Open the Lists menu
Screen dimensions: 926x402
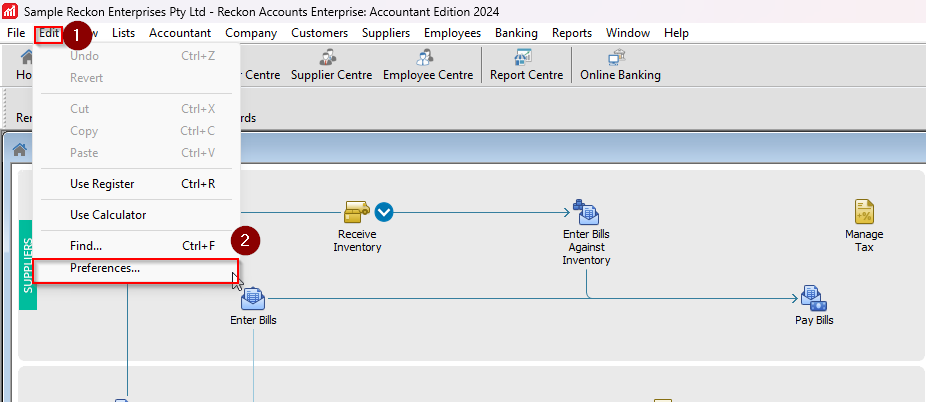pos(123,33)
